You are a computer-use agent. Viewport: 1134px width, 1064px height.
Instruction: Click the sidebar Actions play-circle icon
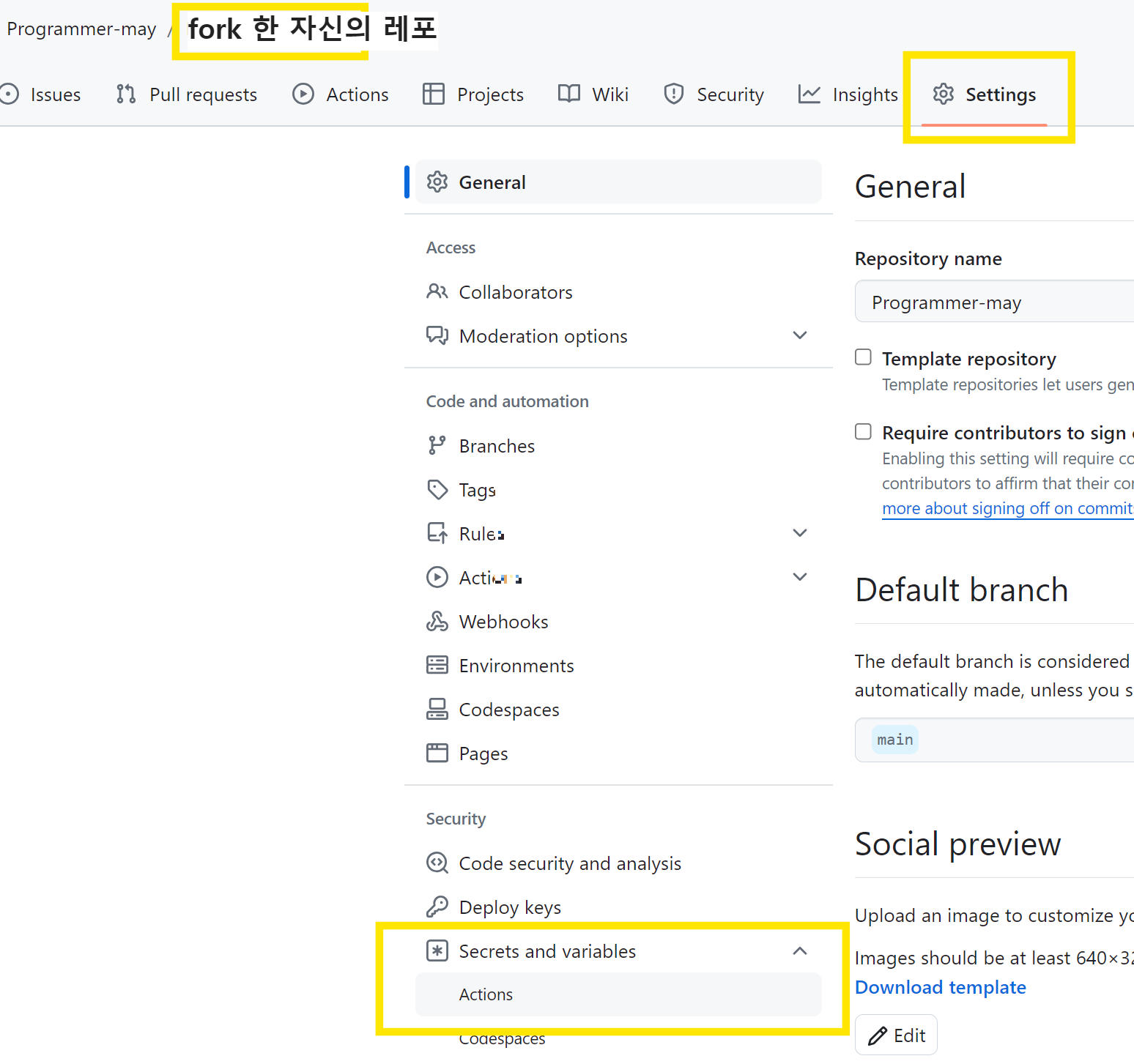point(437,577)
